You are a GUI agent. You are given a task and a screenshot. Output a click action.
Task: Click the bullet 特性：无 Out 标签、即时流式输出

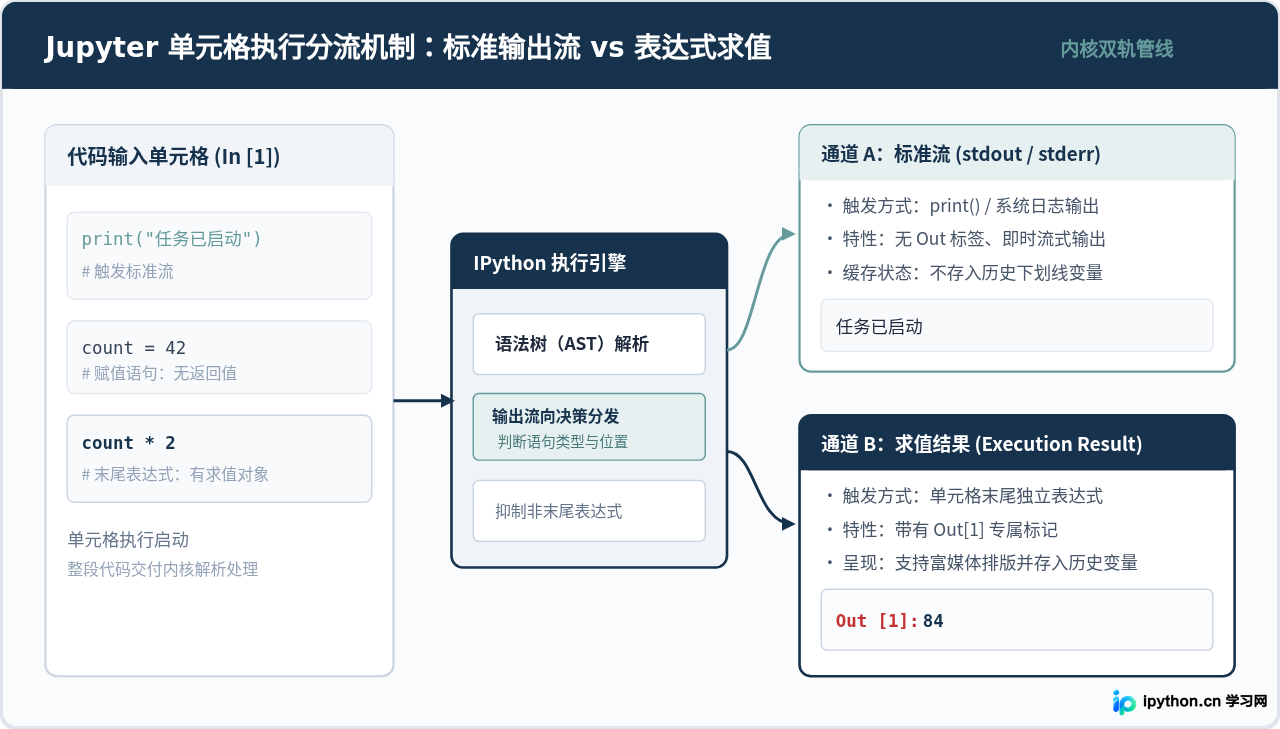(x=965, y=239)
